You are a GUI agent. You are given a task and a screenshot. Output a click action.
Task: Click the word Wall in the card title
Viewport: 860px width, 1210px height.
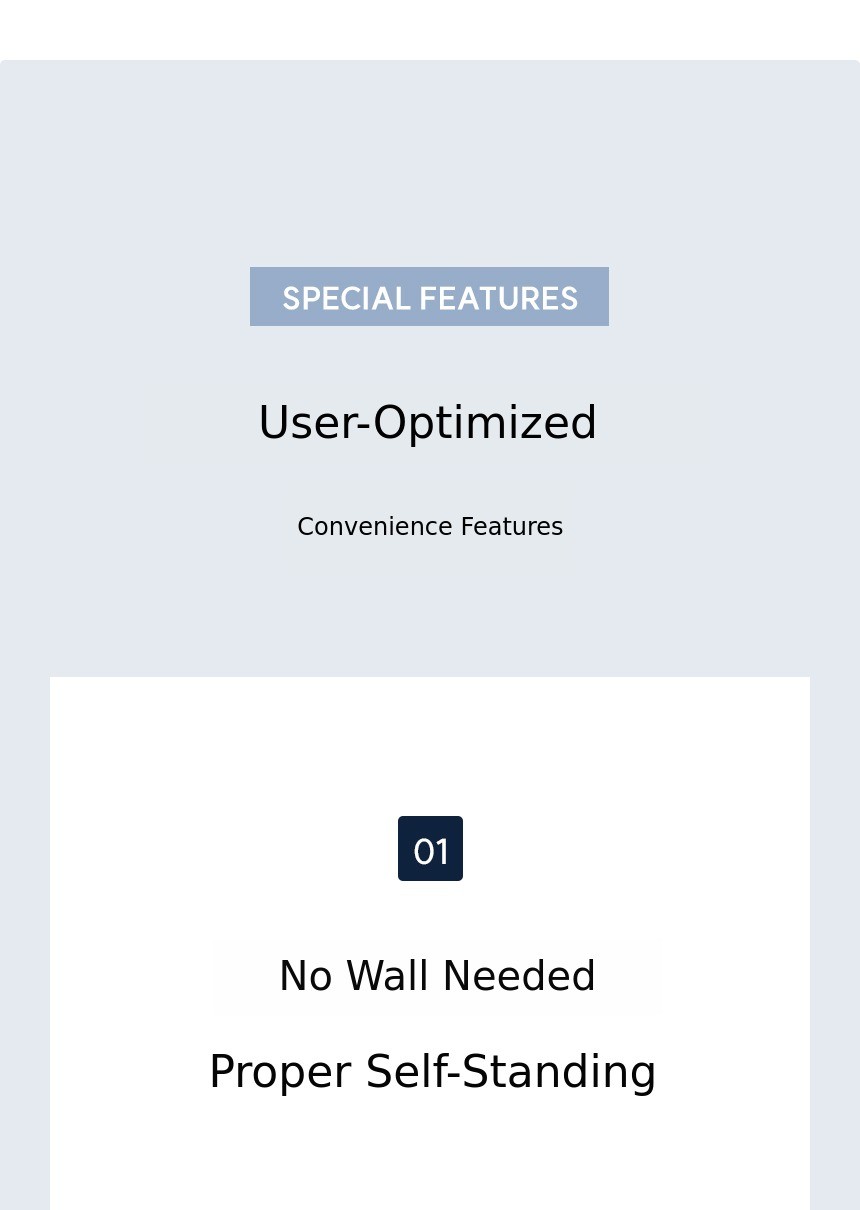tap(386, 977)
